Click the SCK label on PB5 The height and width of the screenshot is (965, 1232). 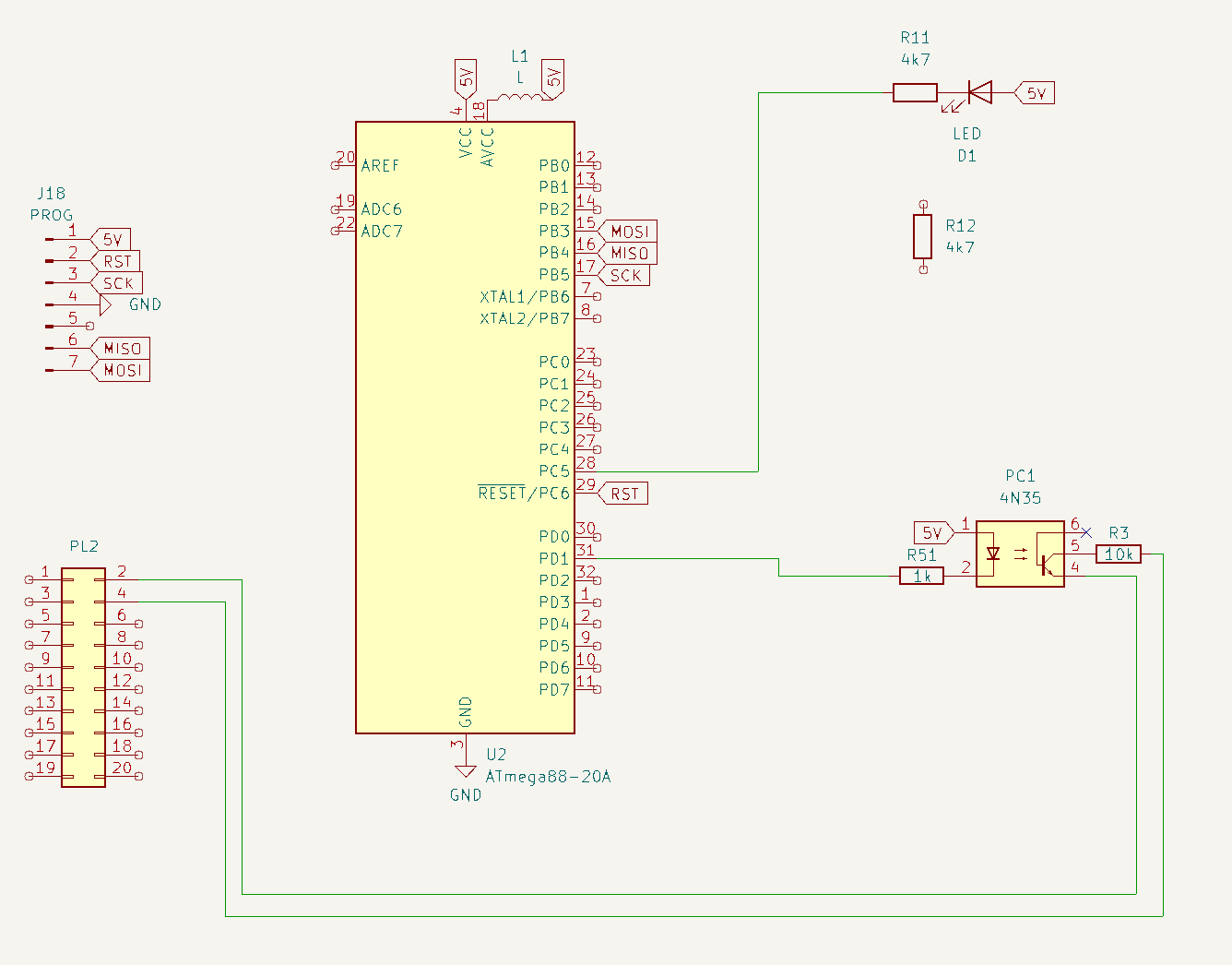[x=624, y=275]
